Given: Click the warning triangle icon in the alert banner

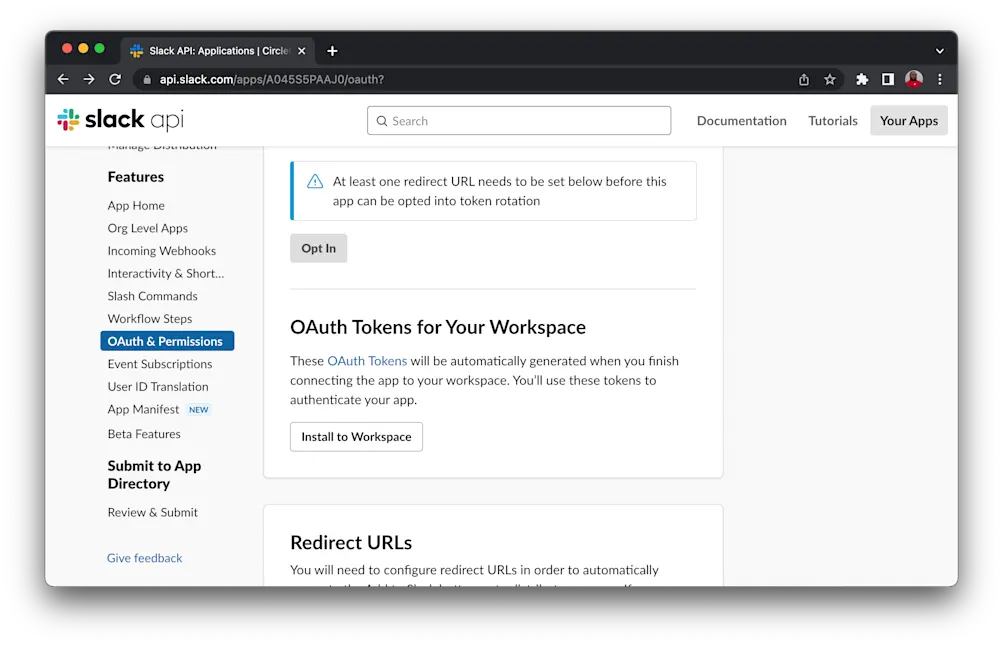Looking at the screenshot, I should point(314,182).
